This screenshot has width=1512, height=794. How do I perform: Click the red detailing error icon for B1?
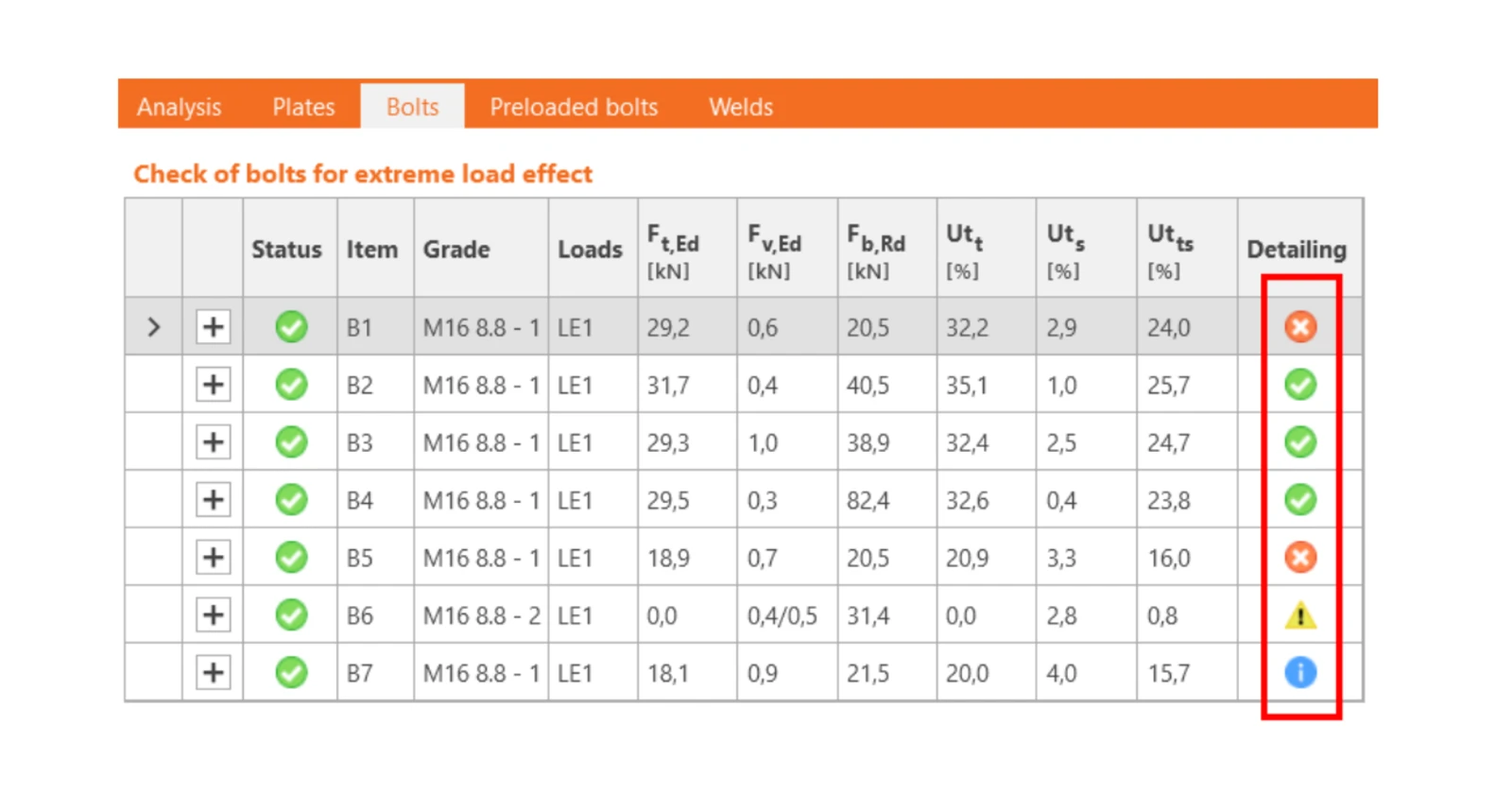[1300, 327]
